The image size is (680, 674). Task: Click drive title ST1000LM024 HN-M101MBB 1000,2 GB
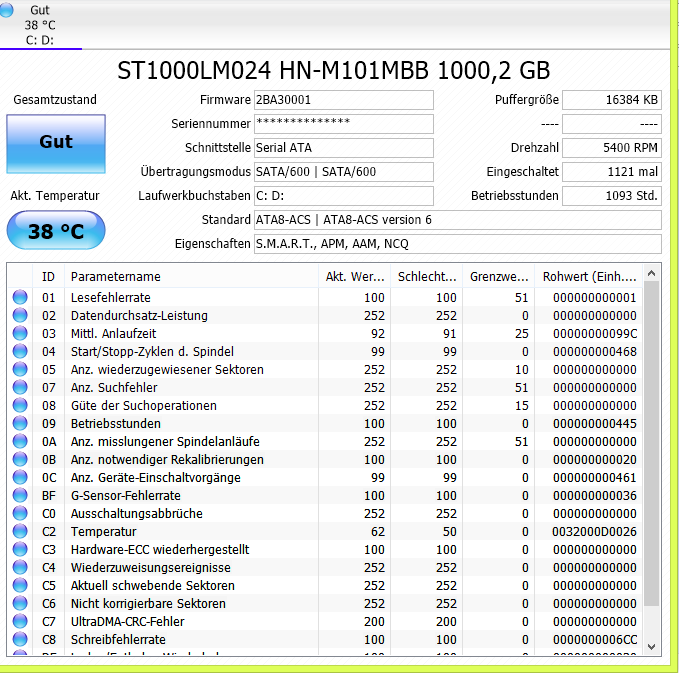[333, 70]
